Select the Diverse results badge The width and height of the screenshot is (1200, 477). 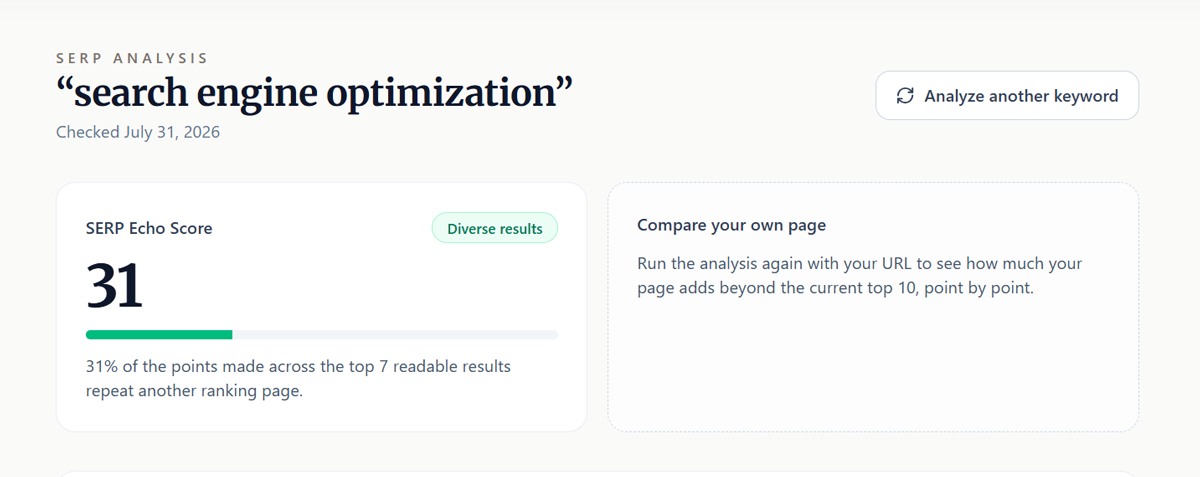pos(495,228)
